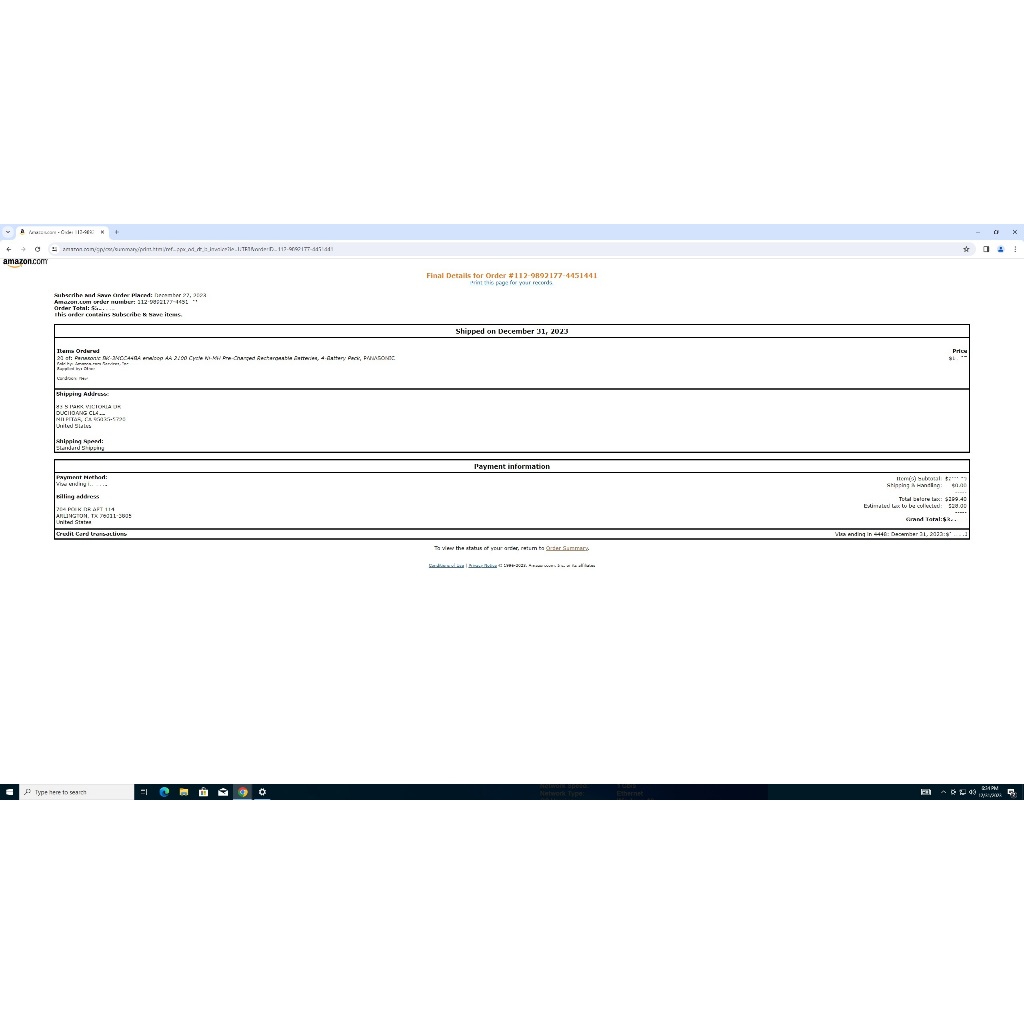
Task: Bookmark this page with the star icon
Action: 967,249
